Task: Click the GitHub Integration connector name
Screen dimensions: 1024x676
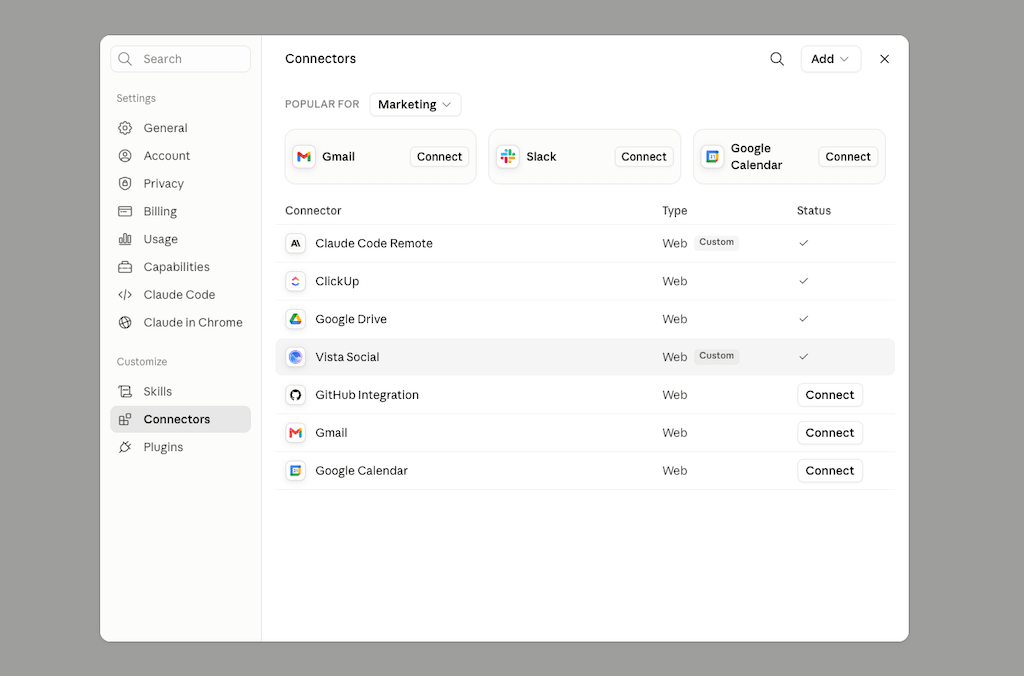Action: click(367, 395)
